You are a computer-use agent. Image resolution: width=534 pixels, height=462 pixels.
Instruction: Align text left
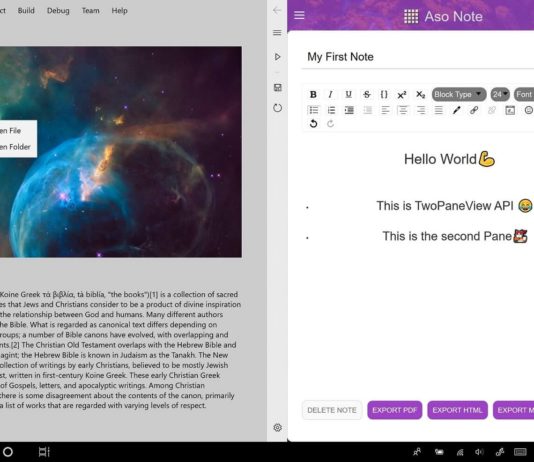pos(385,110)
